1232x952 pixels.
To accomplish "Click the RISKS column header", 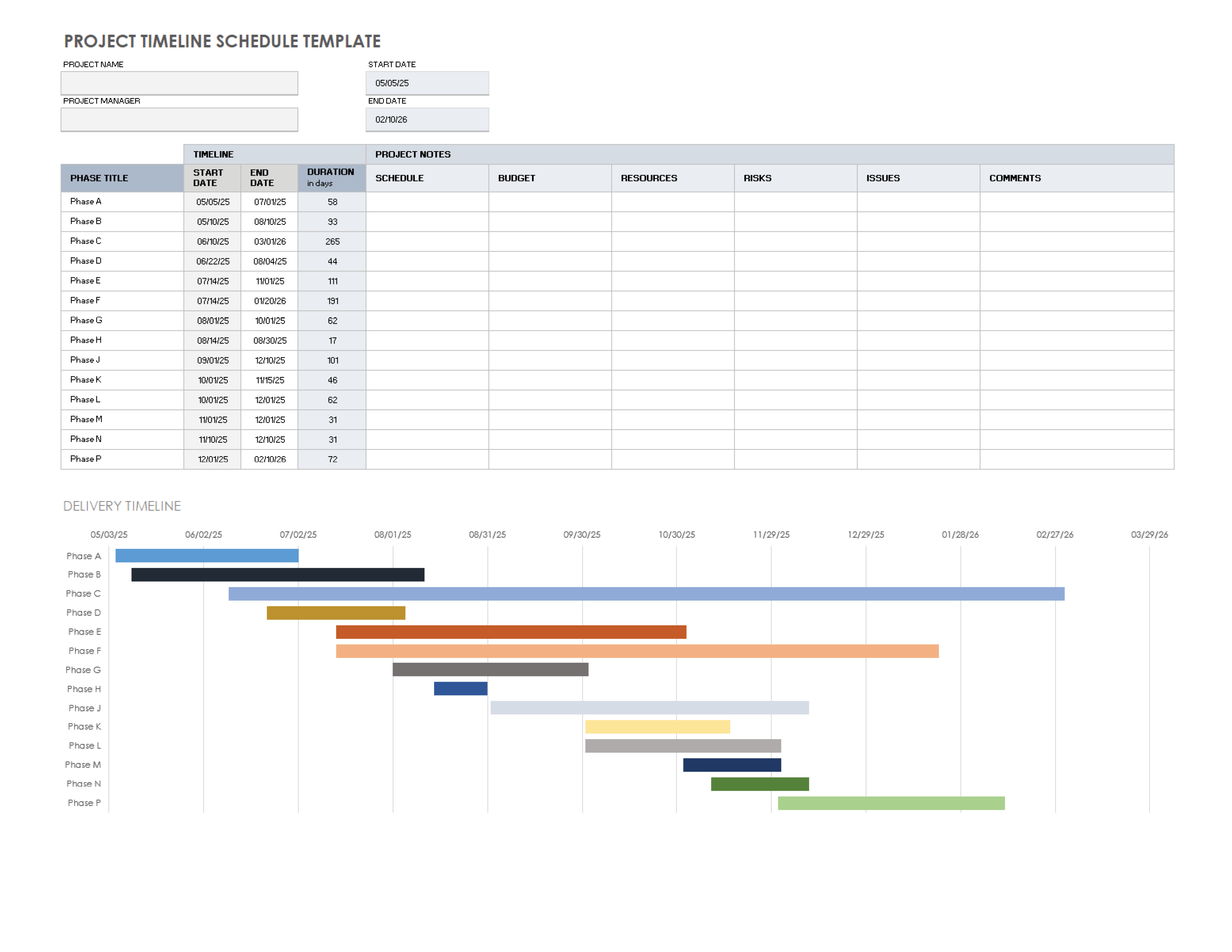I will [x=795, y=178].
